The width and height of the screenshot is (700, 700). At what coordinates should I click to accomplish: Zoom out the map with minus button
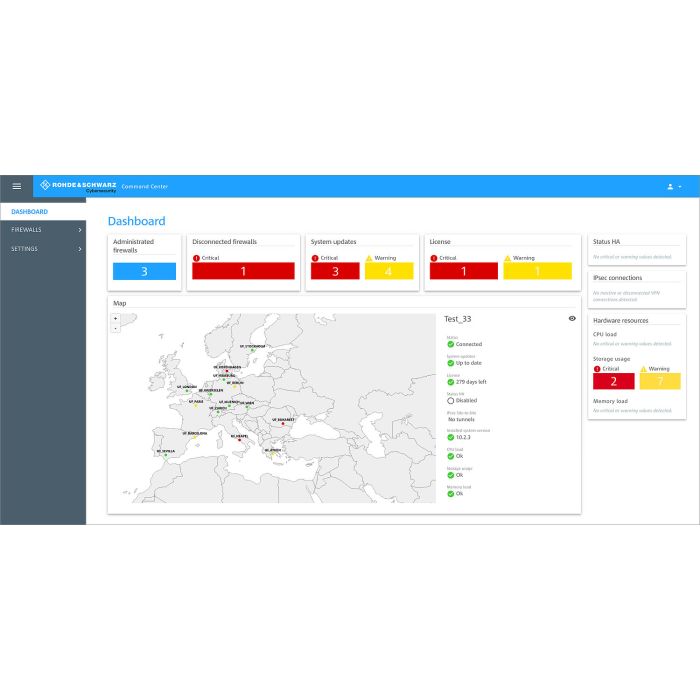pos(115,328)
